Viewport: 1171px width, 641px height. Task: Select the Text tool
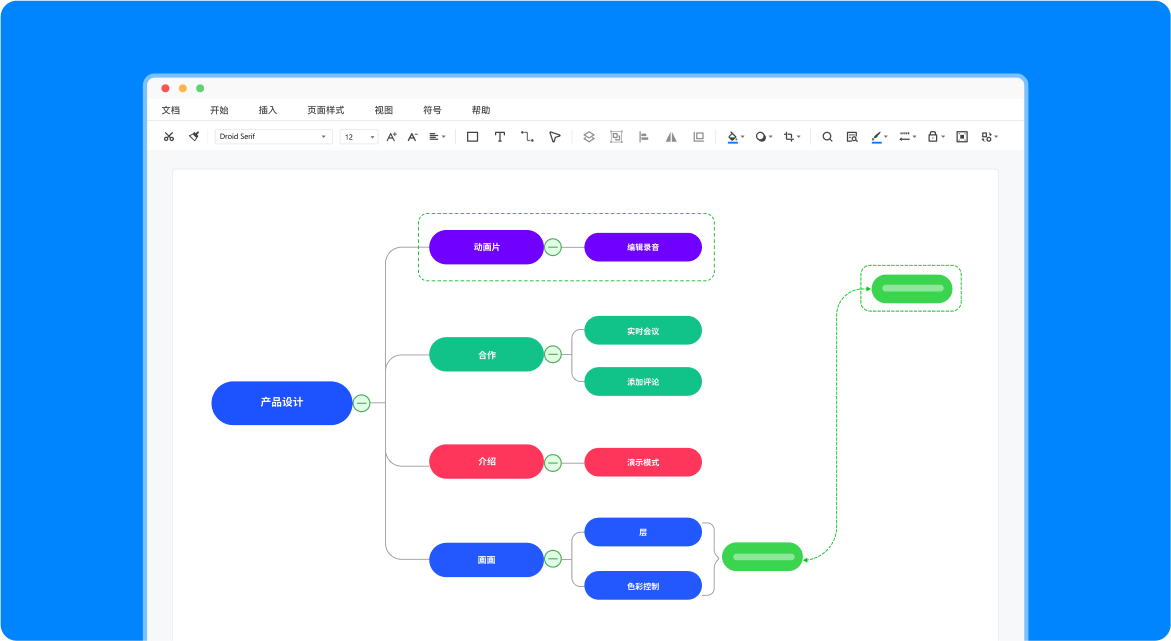[500, 137]
